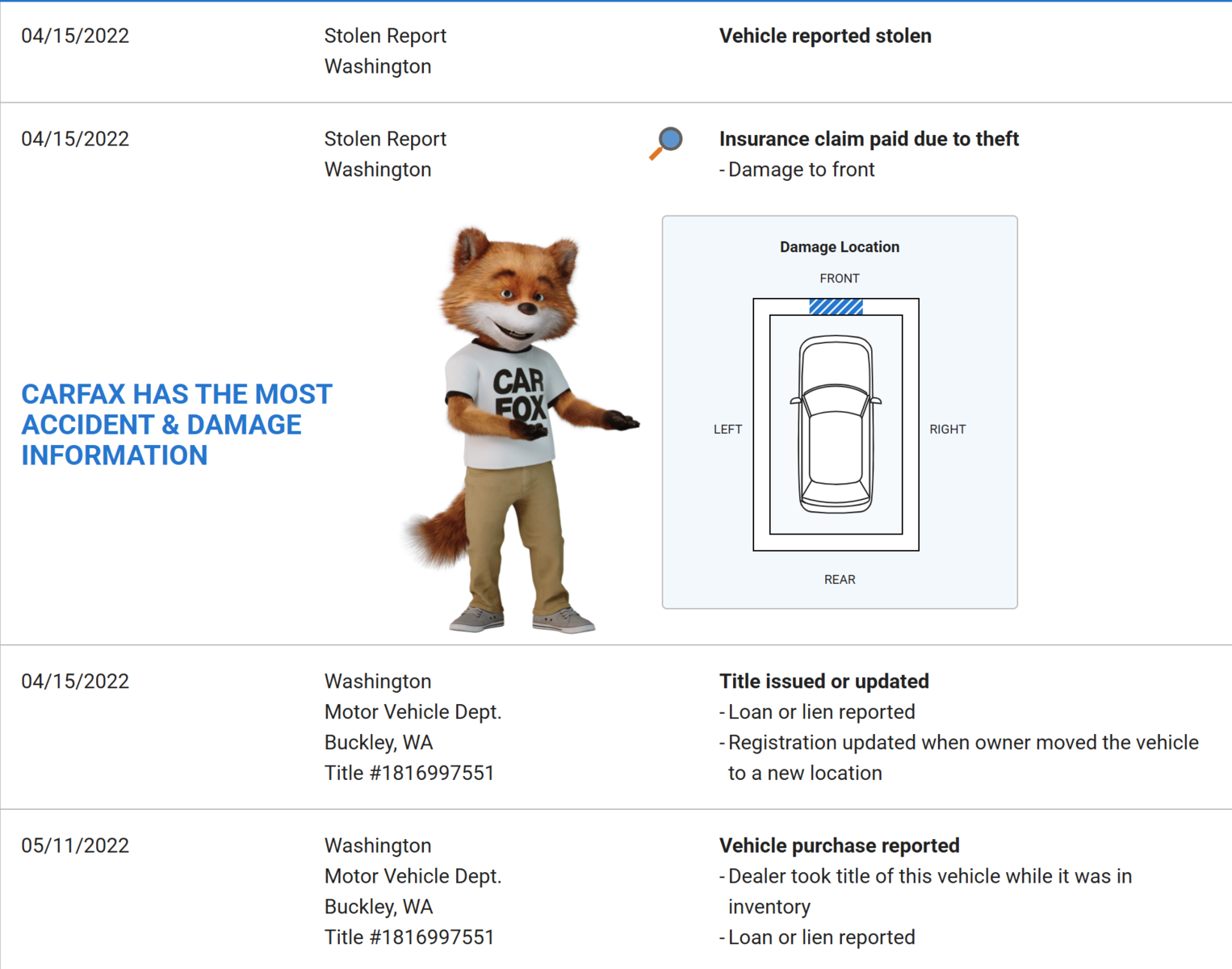1232x969 pixels.
Task: Click the registration updated when owner moved text
Action: (x=962, y=743)
